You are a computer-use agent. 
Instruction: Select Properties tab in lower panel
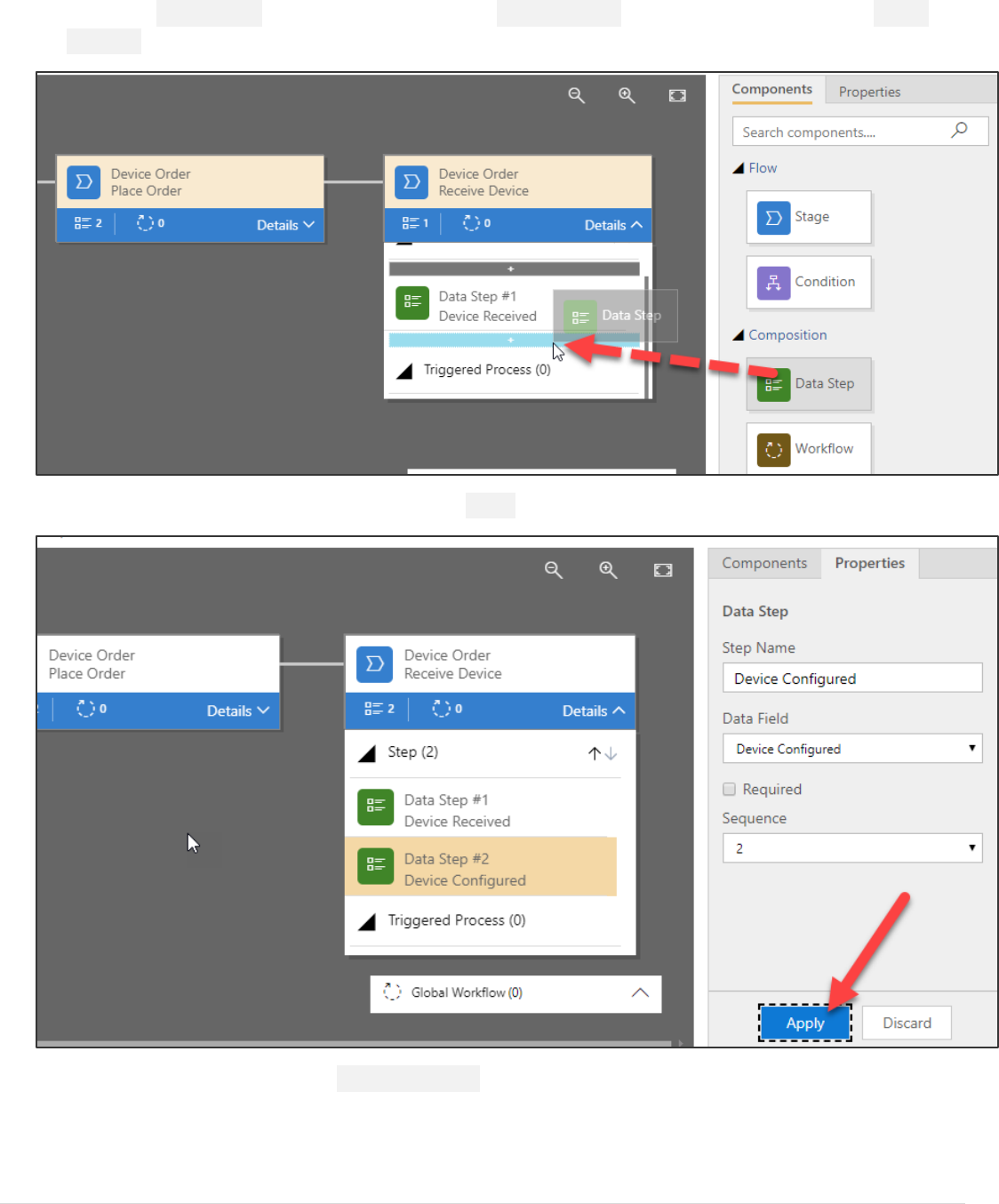[x=869, y=563]
